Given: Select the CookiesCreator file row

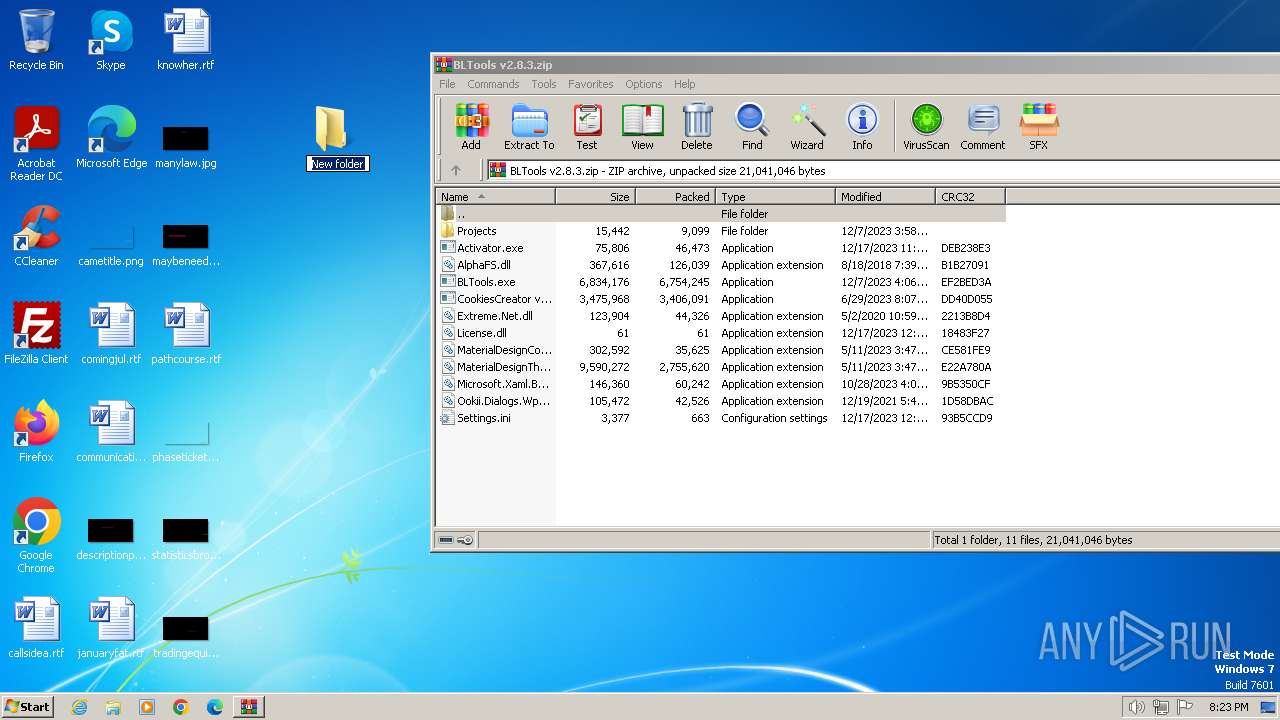Looking at the screenshot, I should pyautogui.click(x=721, y=299).
